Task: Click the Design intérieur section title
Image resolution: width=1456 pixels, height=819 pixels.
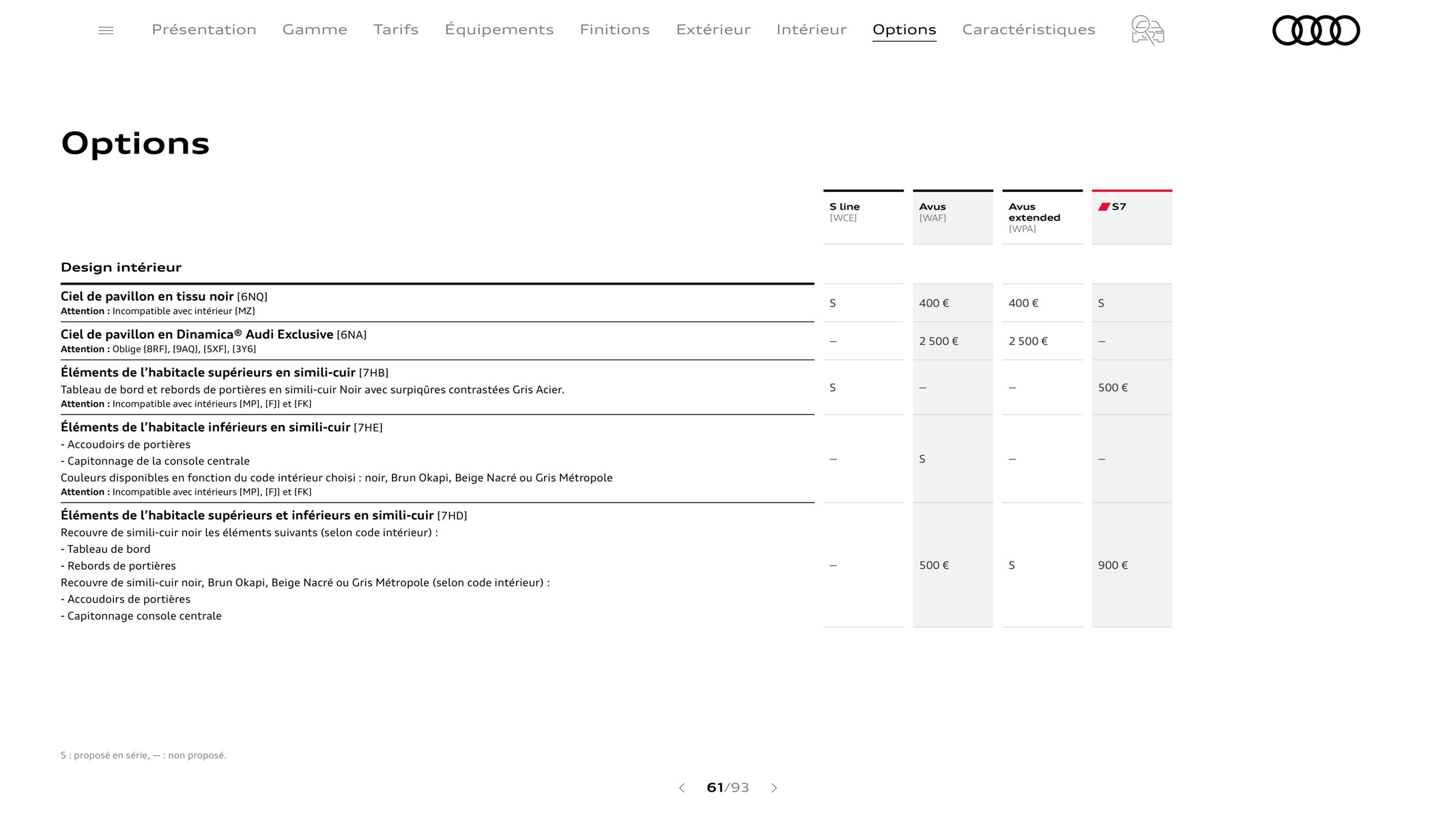Action: pos(121,267)
